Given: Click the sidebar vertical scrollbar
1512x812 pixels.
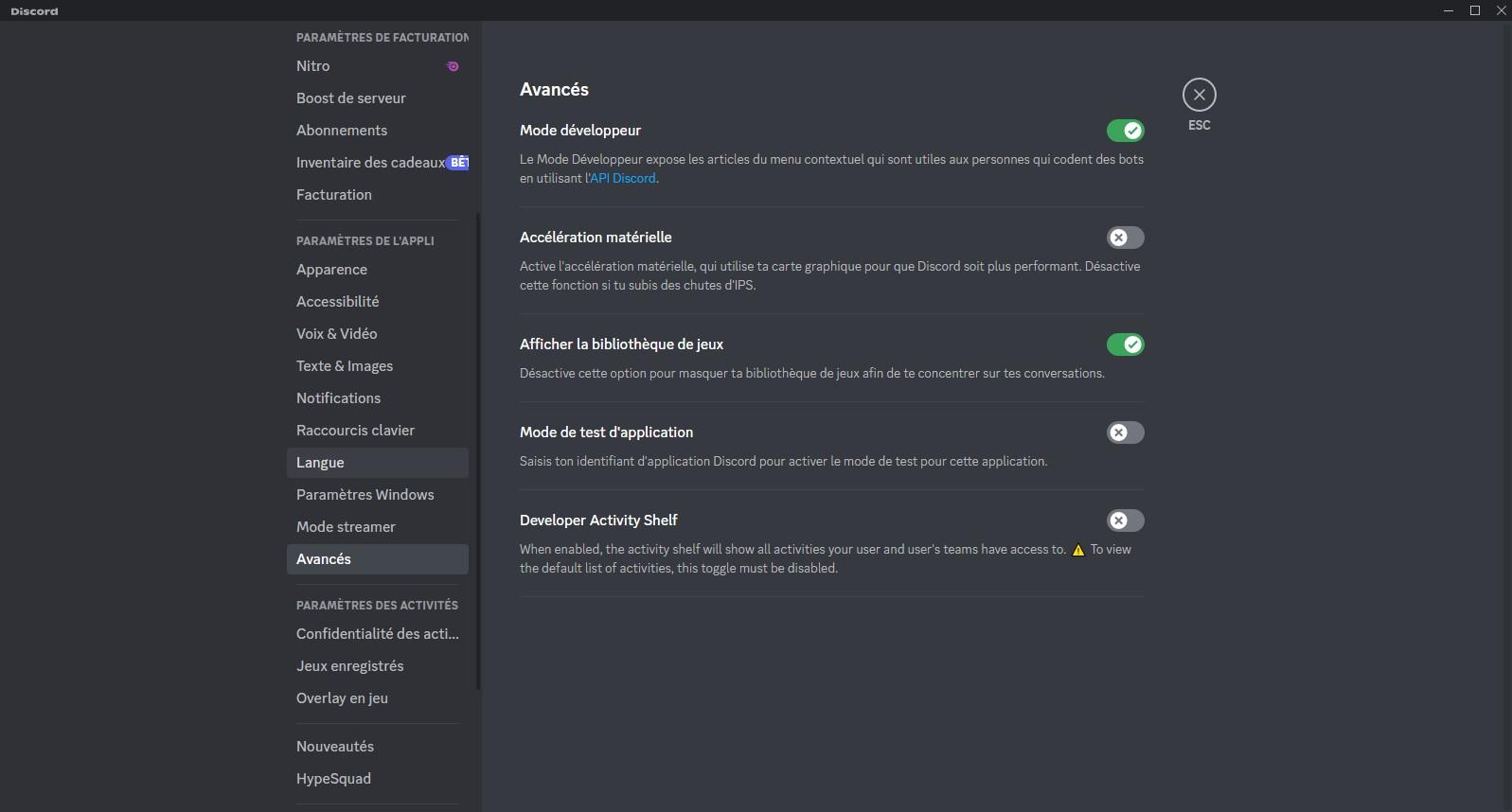Looking at the screenshot, I should (478, 451).
